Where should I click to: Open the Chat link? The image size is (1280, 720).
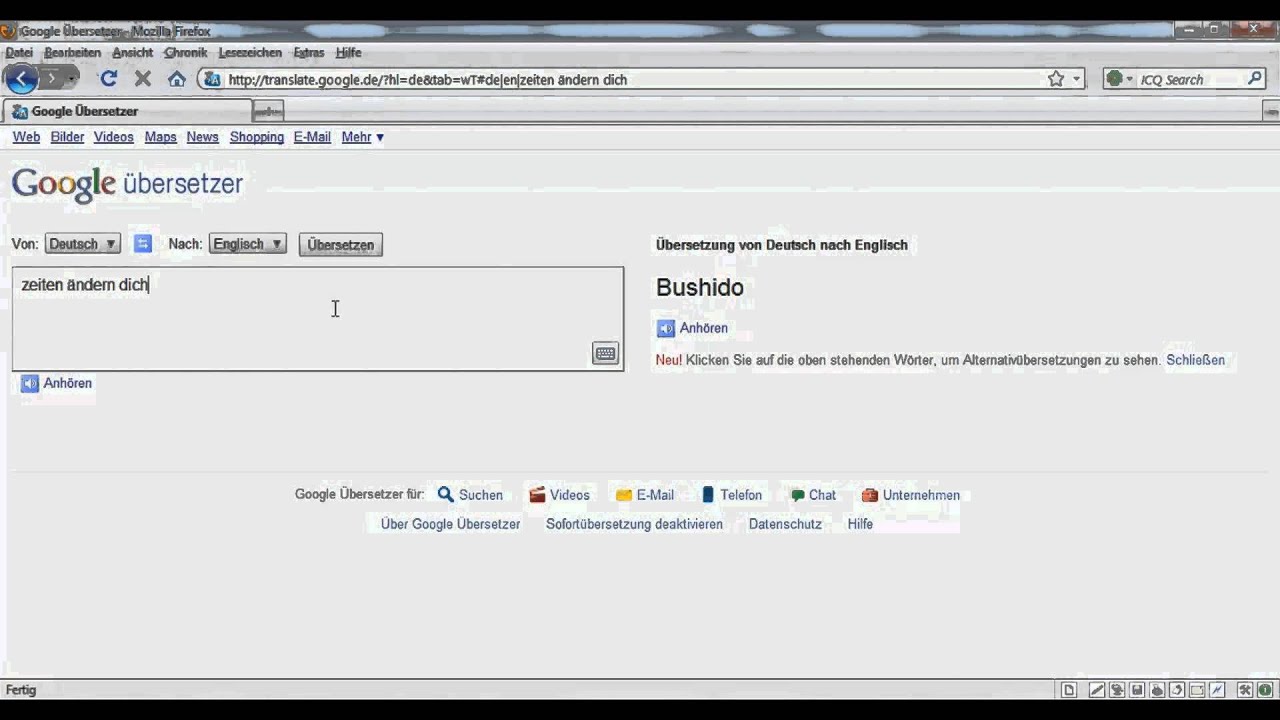[813, 495]
